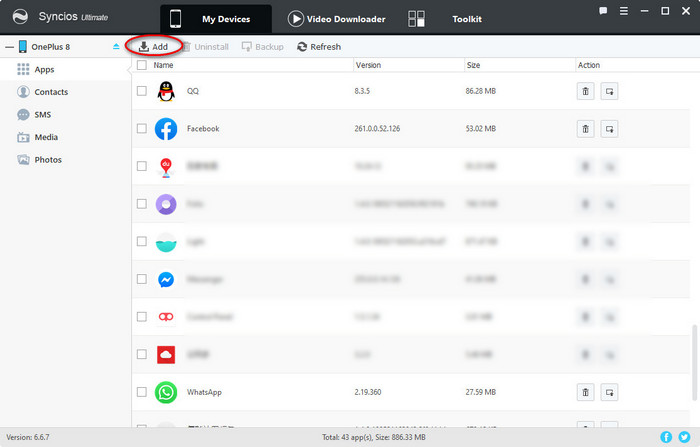Image resolution: width=700 pixels, height=447 pixels.
Task: Check the Messenger app checkbox
Action: (x=142, y=279)
